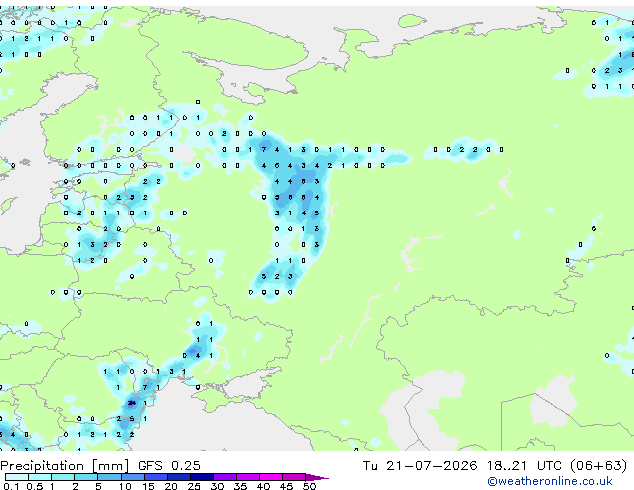The width and height of the screenshot is (634, 490).
Task: Click the 0.1 to 0.5 mm legend swatch
Action: 17,477
